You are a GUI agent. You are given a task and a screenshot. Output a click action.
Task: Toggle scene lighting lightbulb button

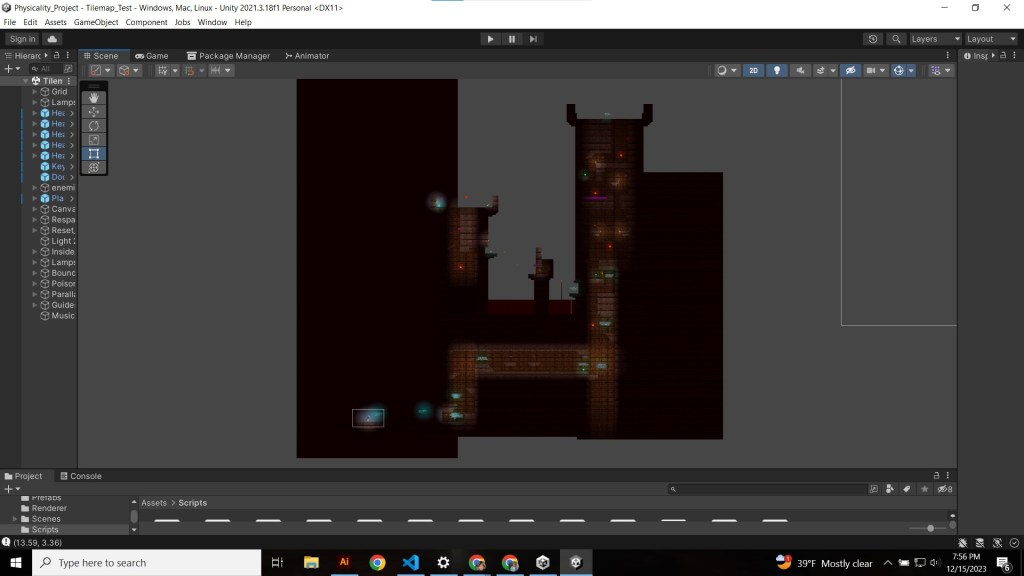[776, 71]
